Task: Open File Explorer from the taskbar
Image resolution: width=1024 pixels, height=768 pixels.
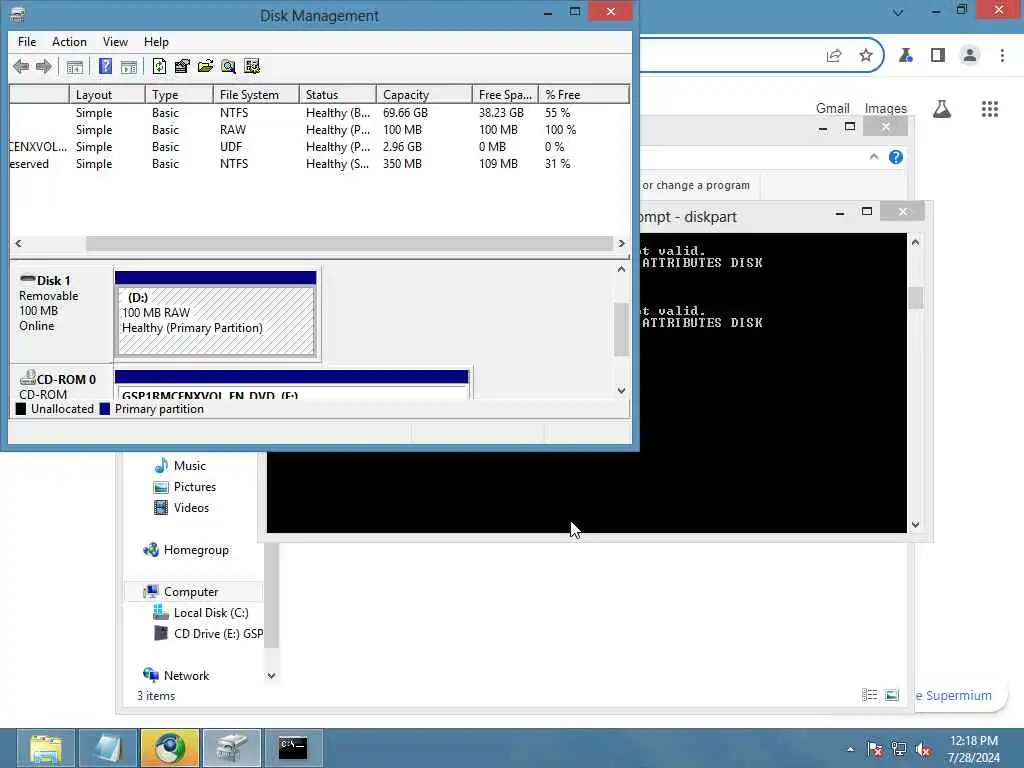Action: coord(46,748)
